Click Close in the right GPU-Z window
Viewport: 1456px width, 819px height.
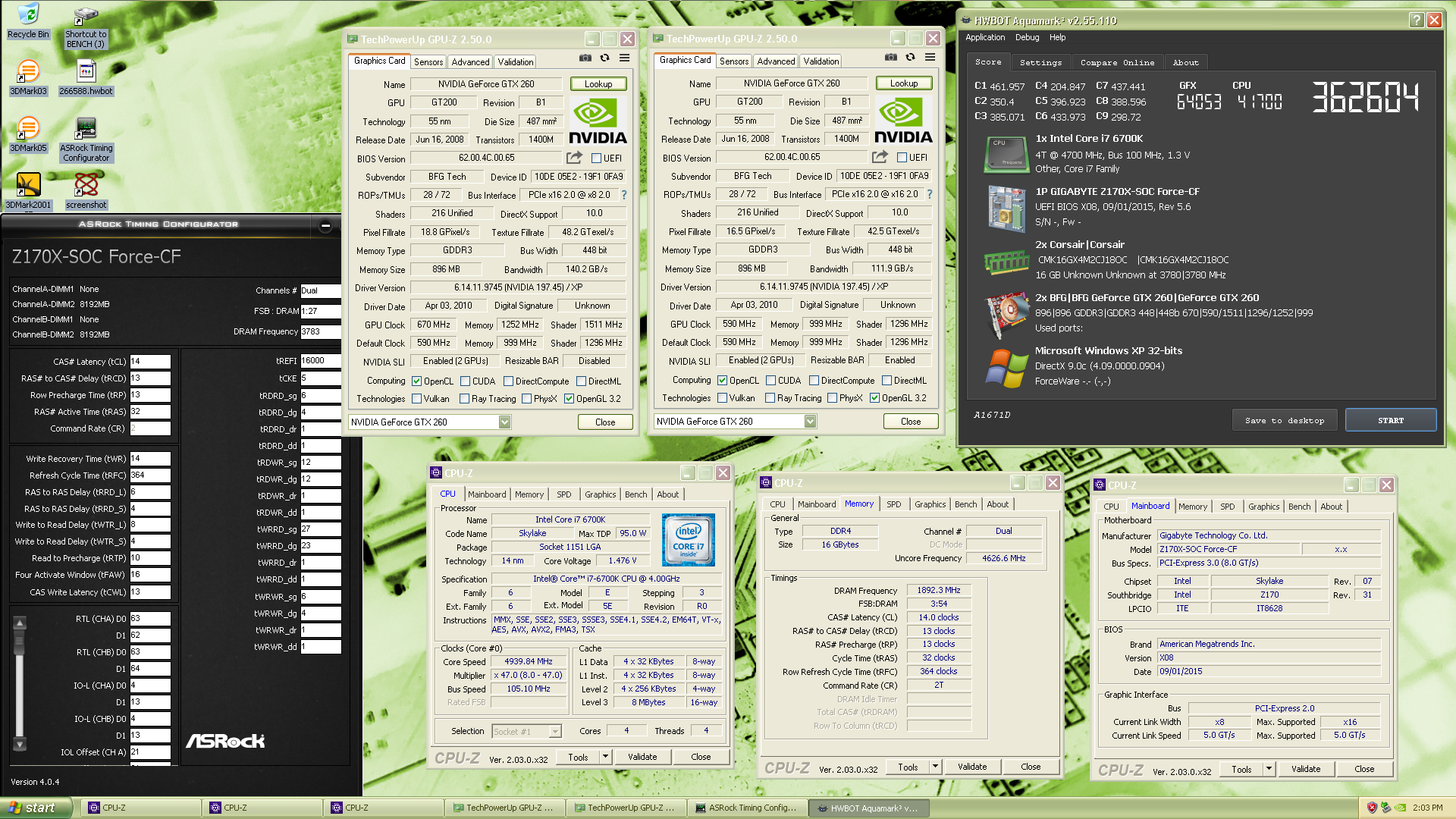point(911,422)
